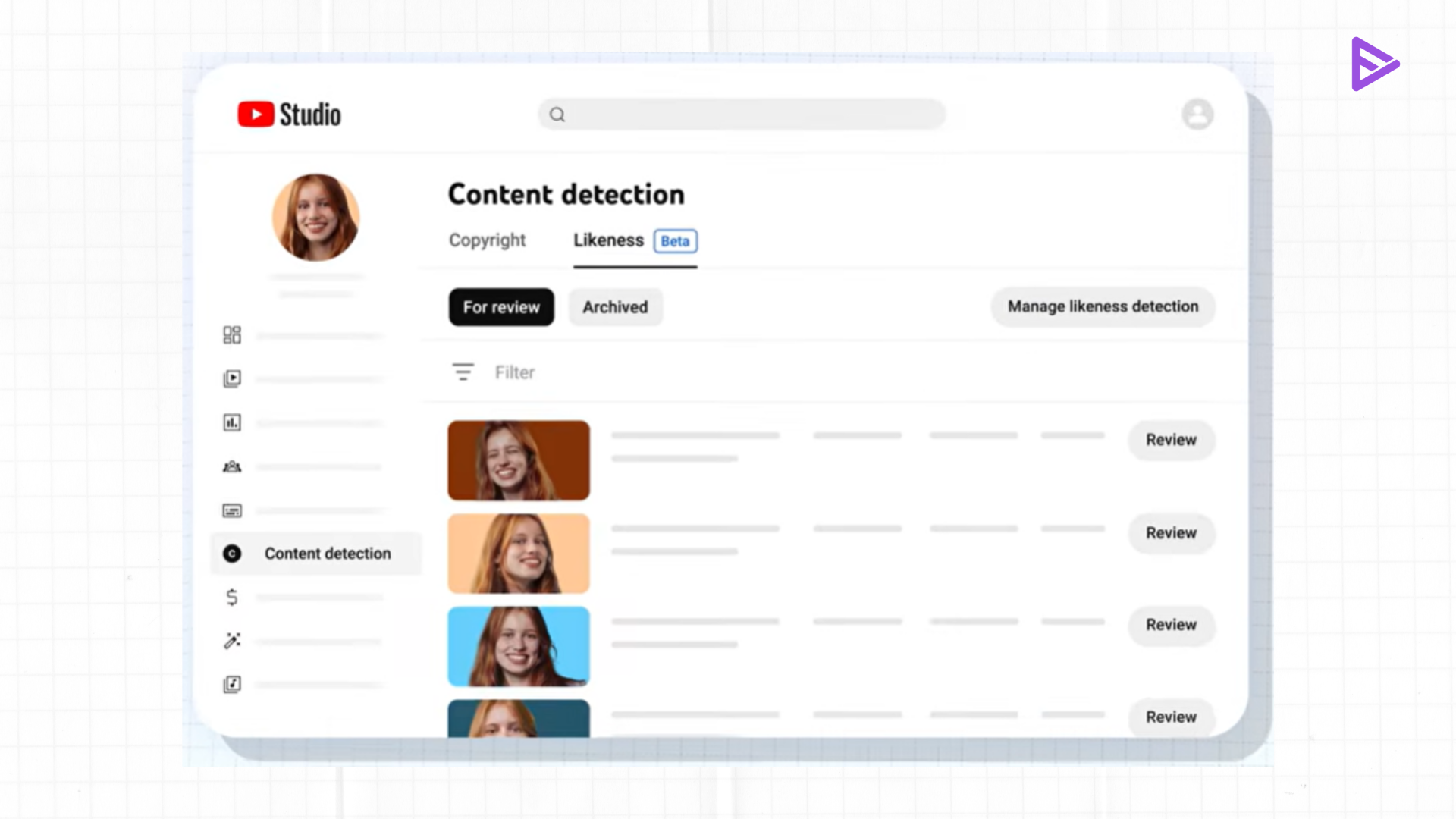Select the Subtitles sidebar icon
This screenshot has height=819, width=1456.
(232, 510)
